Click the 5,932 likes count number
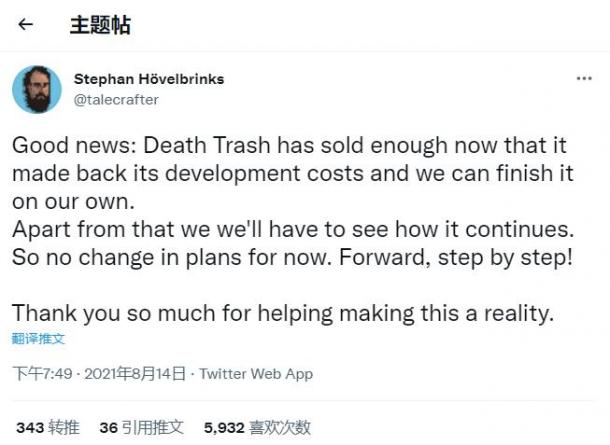This screenshot has width=610, height=445. [224, 428]
